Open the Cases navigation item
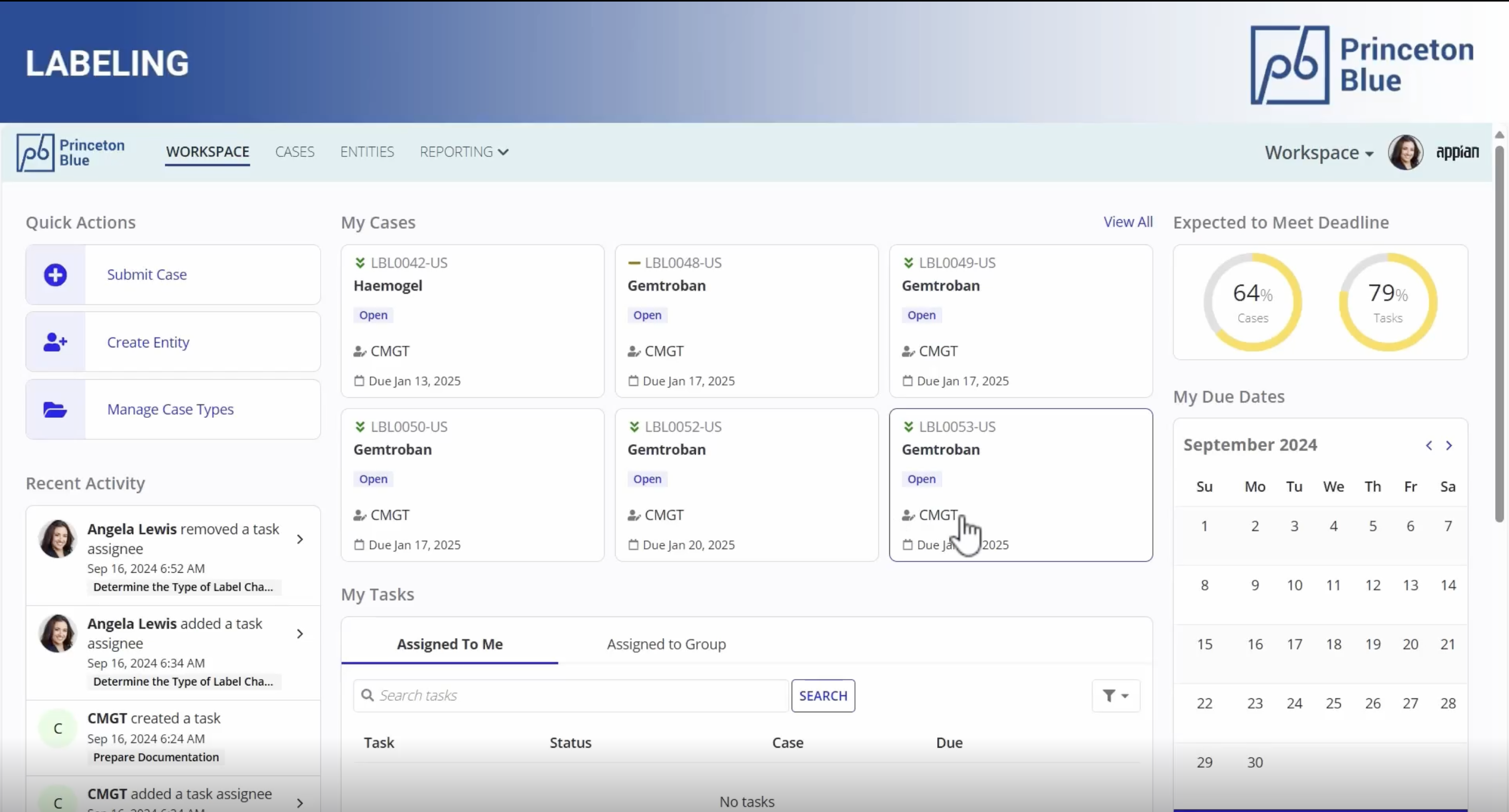 coord(295,152)
